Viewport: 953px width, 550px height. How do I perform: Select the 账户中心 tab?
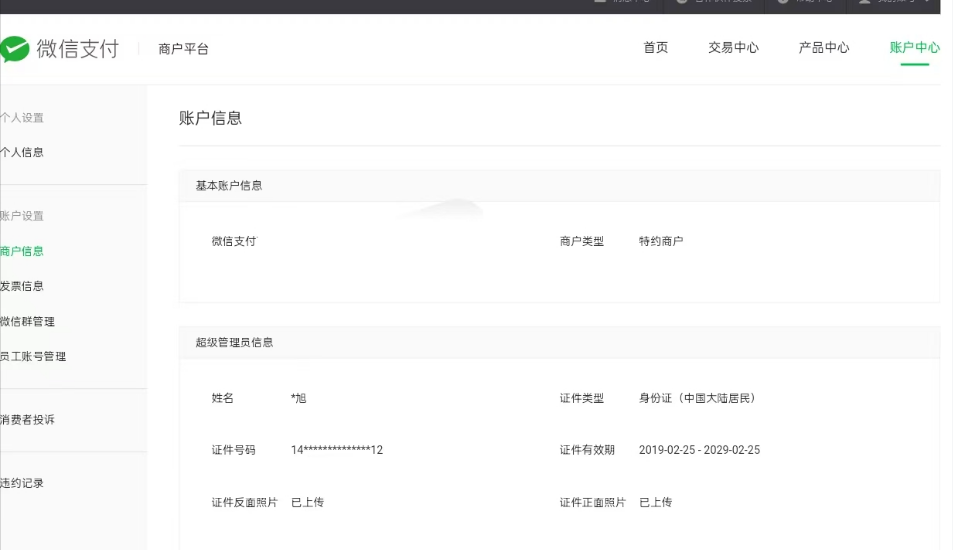tap(915, 48)
